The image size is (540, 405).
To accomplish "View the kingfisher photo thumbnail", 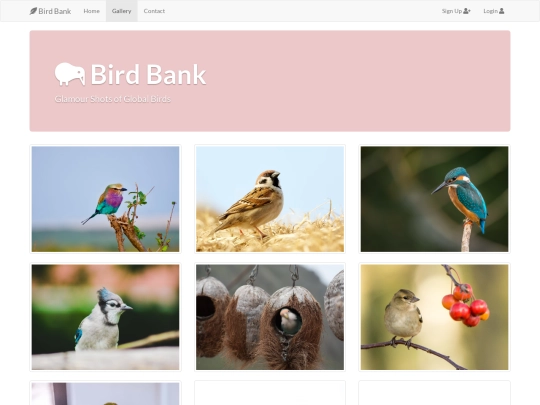I will tap(434, 199).
